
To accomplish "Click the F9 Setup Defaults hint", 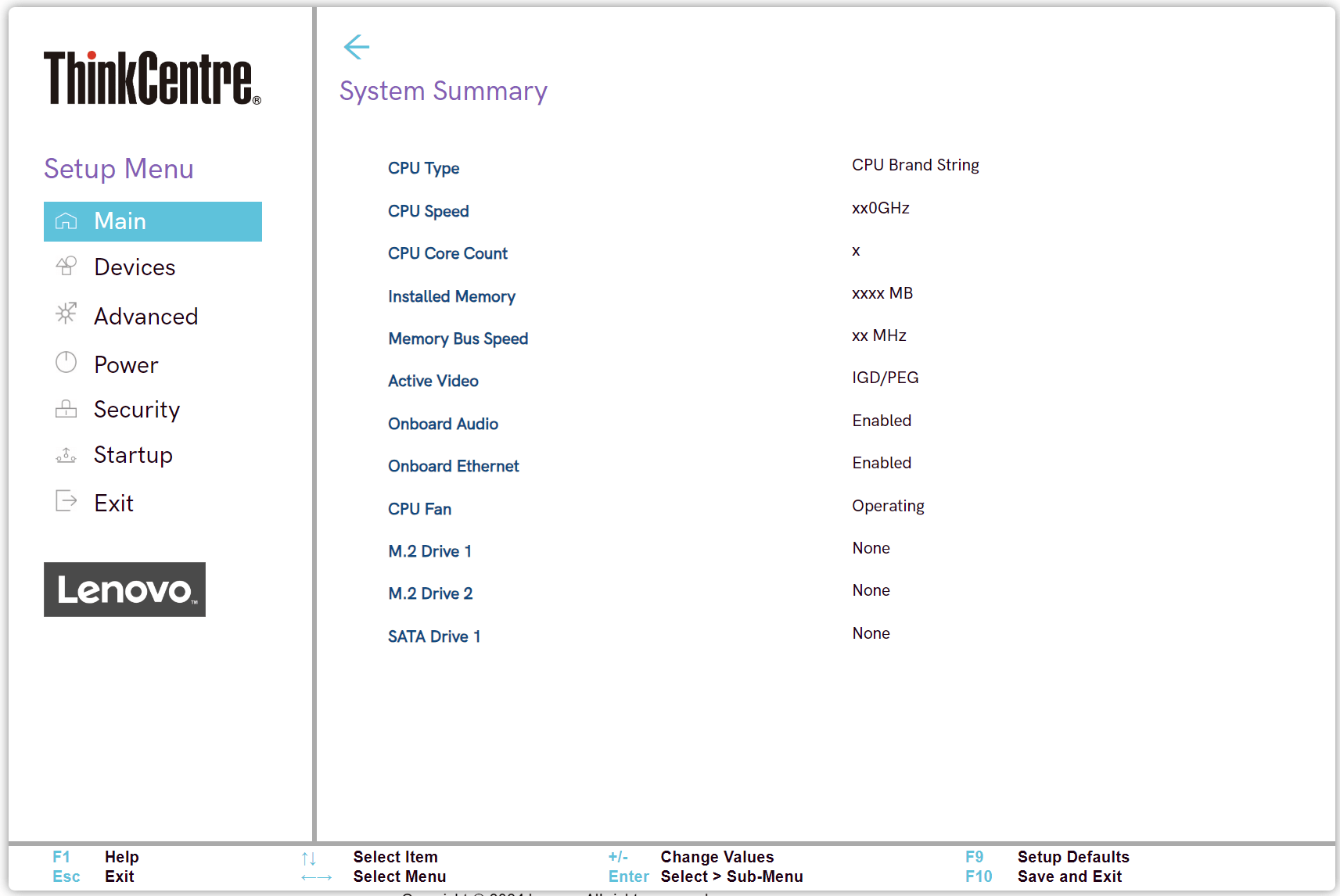I will coord(1047,857).
